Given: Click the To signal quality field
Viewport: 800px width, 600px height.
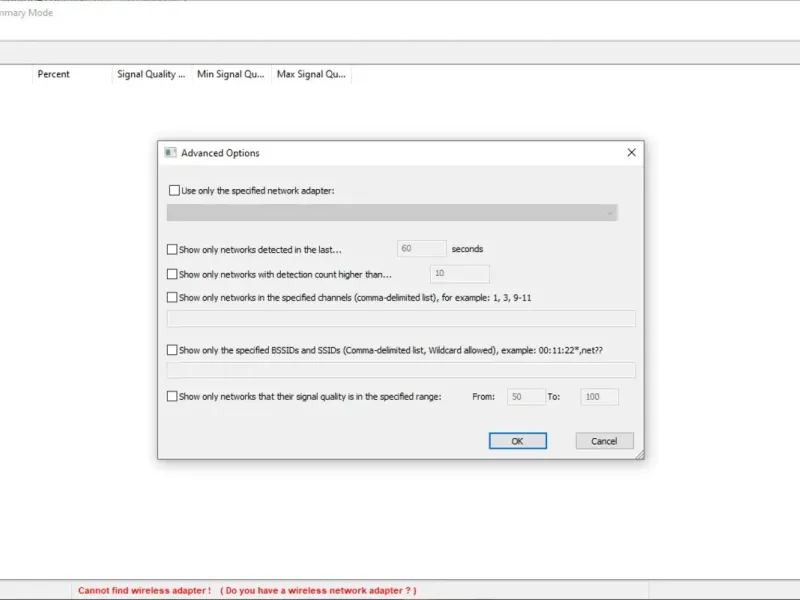Looking at the screenshot, I should coord(599,396).
